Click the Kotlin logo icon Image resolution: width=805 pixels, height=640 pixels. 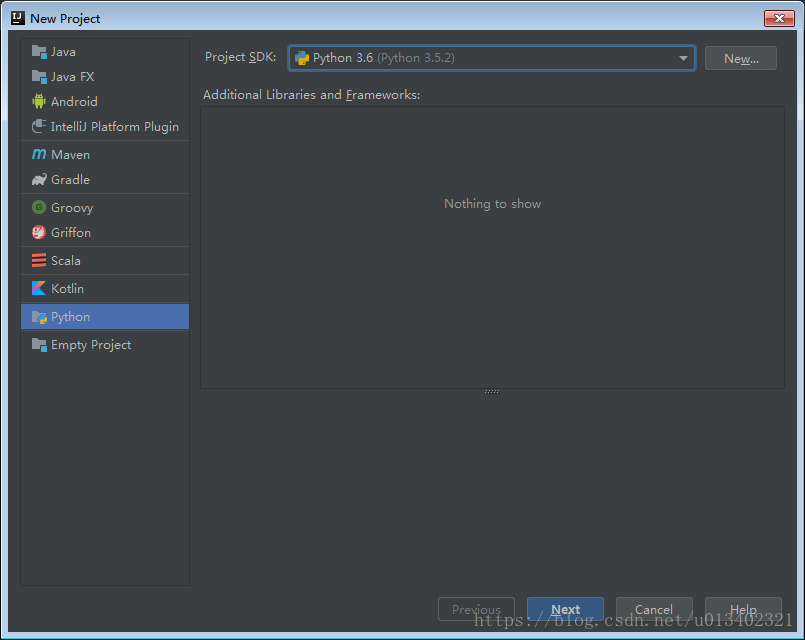coord(39,288)
